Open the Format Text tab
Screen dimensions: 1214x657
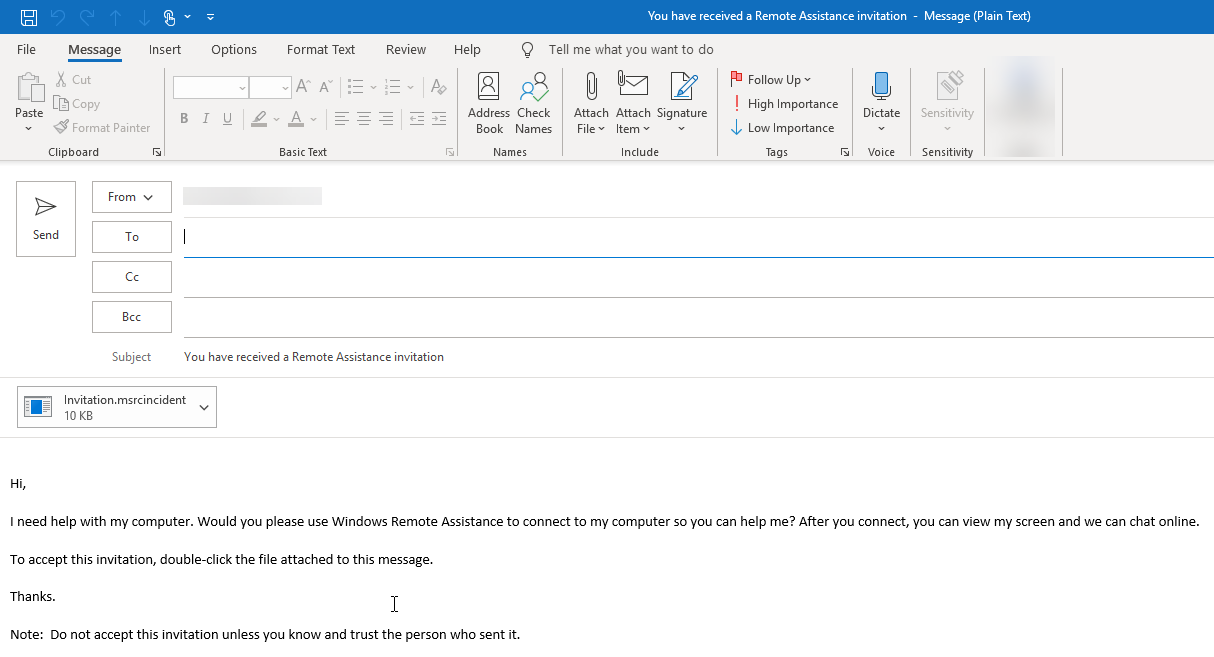321,49
